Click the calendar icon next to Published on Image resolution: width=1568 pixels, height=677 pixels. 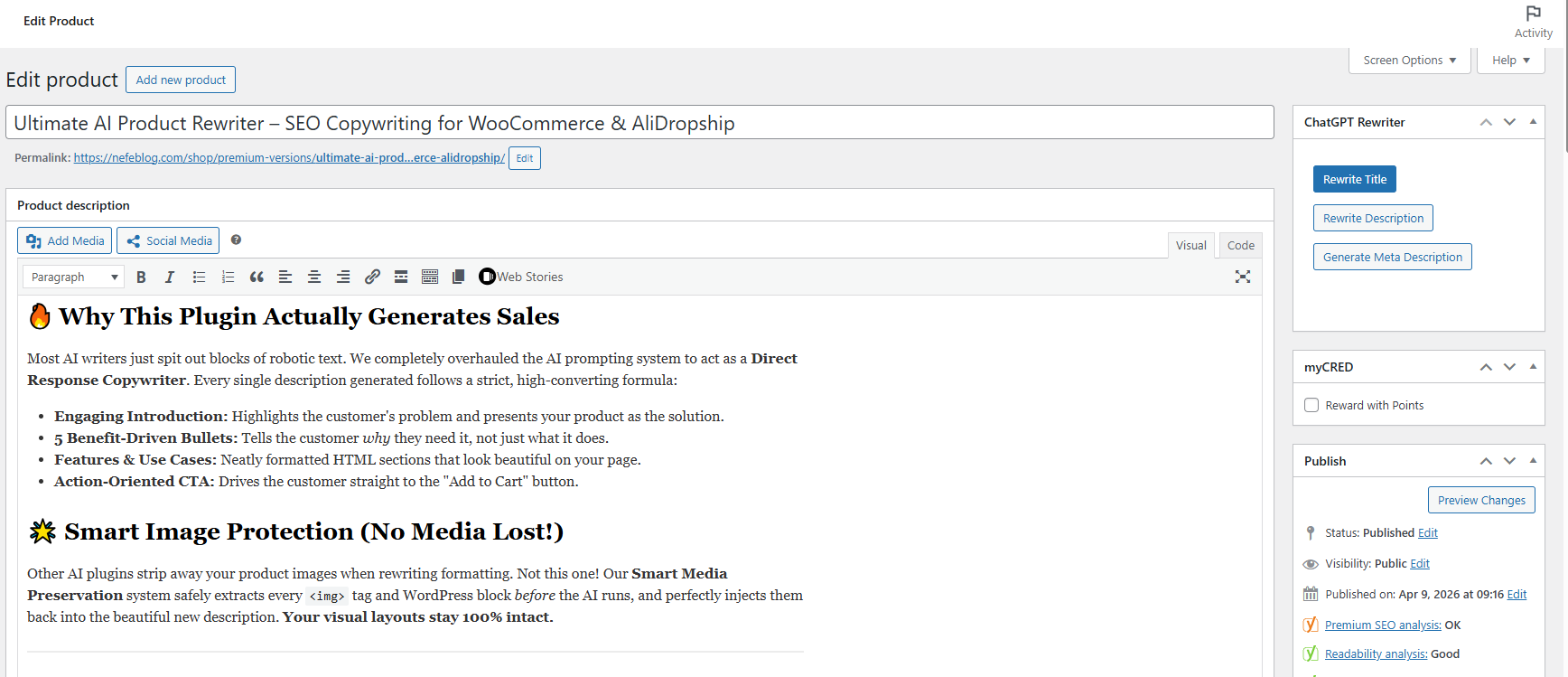[1311, 594]
